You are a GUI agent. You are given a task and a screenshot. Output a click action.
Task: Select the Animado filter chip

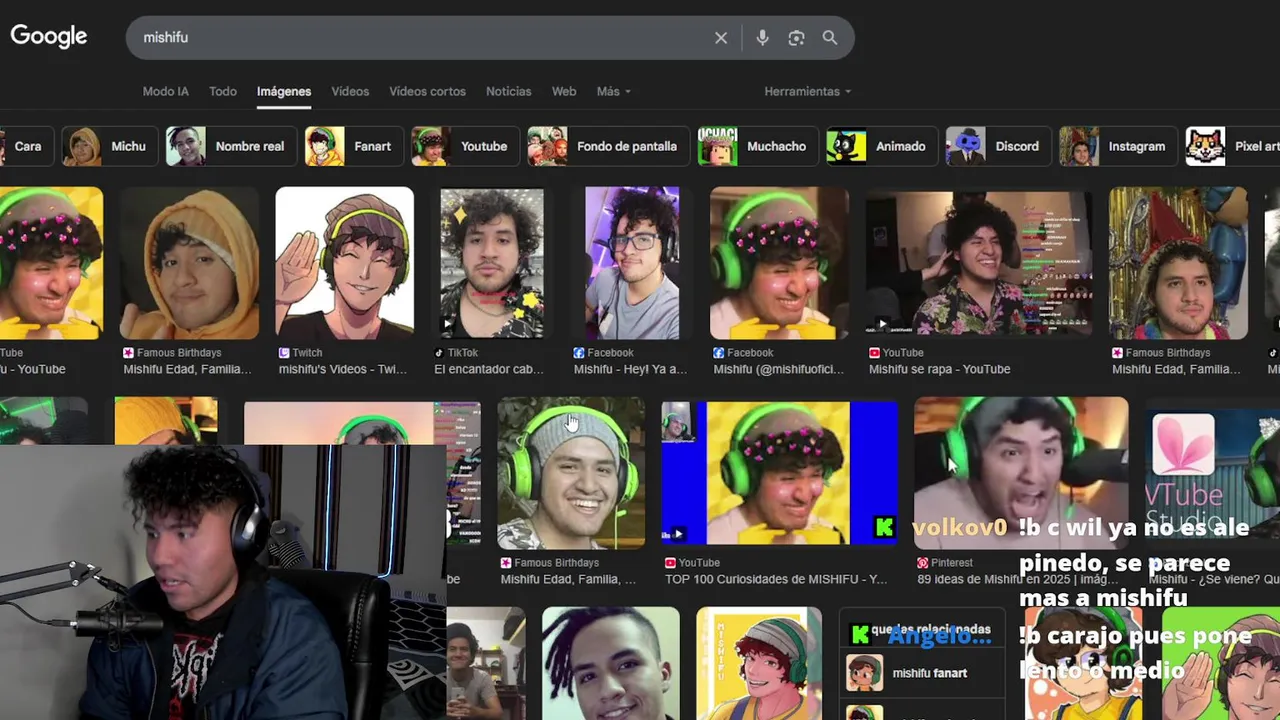pyautogui.click(x=882, y=146)
